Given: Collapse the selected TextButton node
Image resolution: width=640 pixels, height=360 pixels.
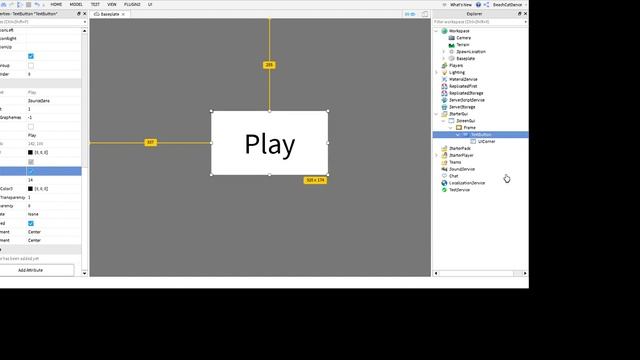Looking at the screenshot, I should click(458, 135).
